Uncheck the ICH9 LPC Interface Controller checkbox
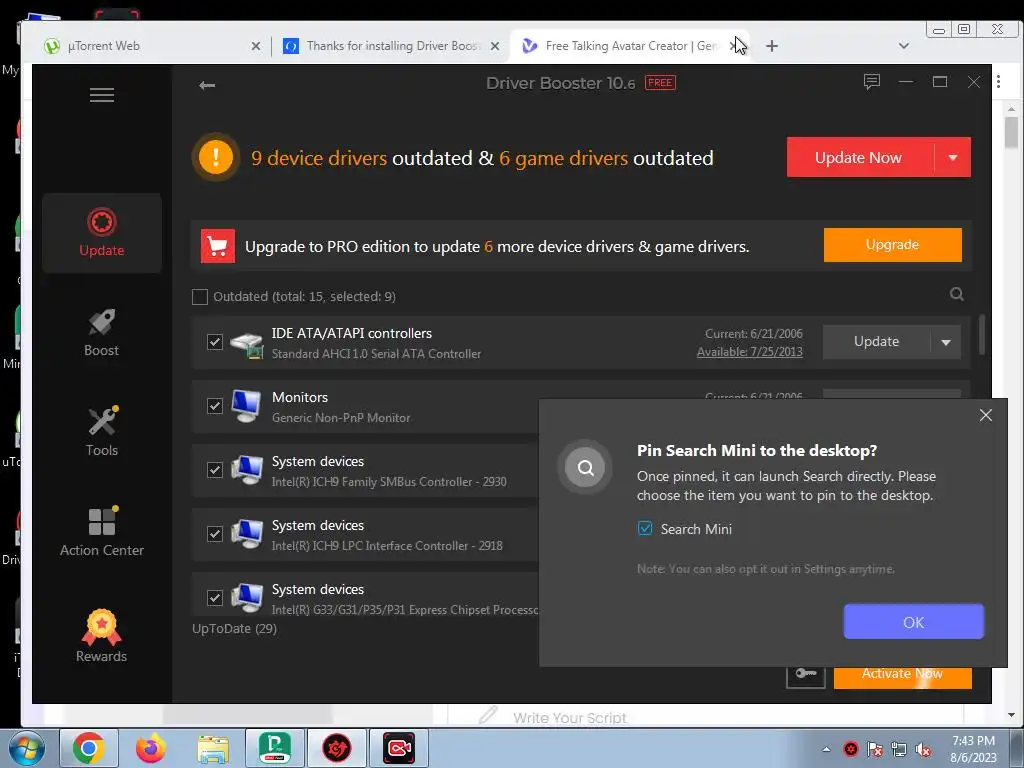 215,534
